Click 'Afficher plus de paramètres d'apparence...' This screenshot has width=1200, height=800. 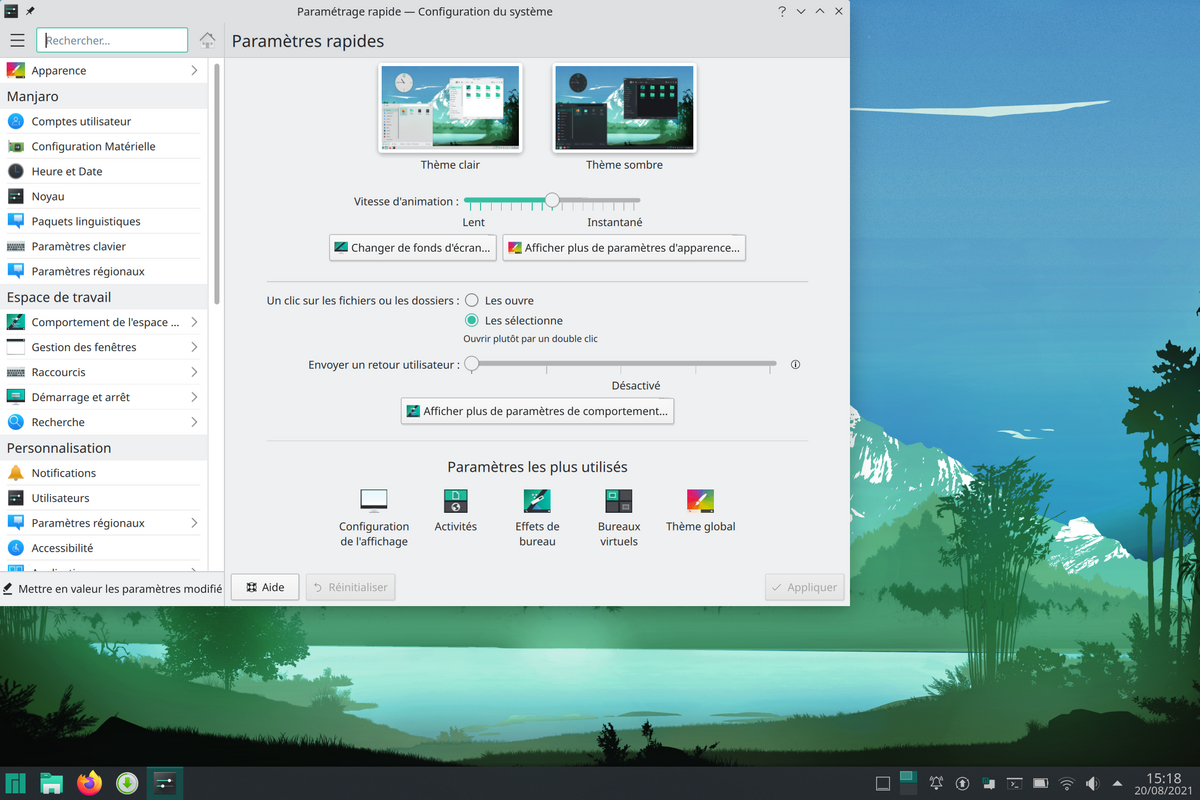[x=625, y=248]
